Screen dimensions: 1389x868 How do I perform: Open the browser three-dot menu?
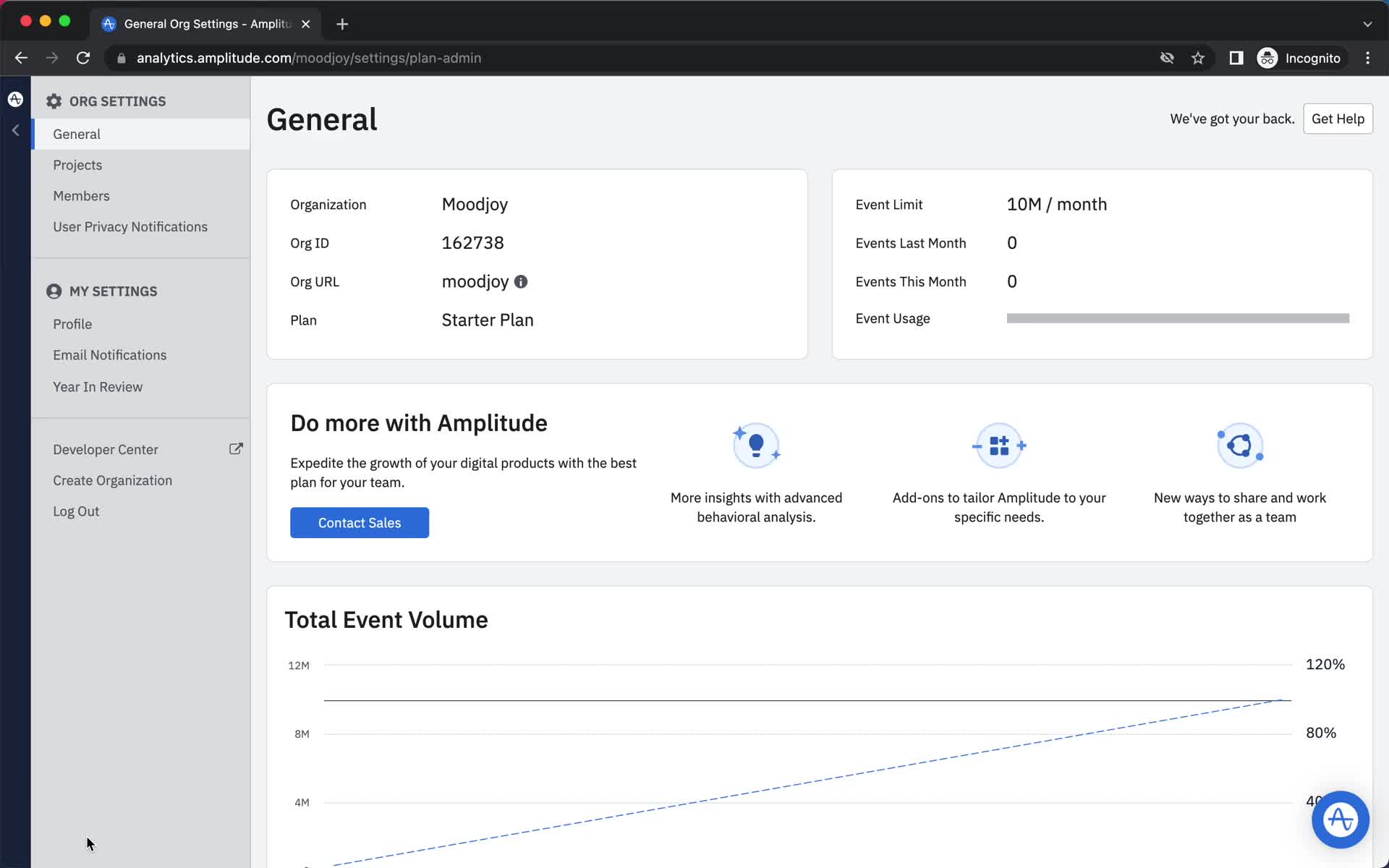(x=1367, y=58)
